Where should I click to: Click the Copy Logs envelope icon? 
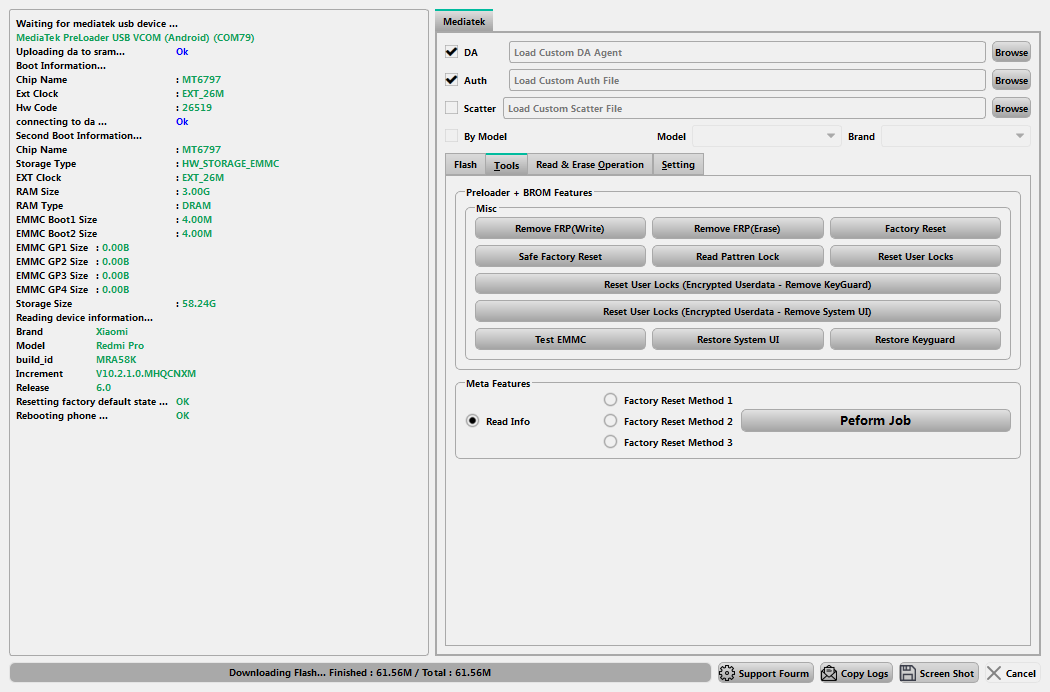tap(829, 673)
